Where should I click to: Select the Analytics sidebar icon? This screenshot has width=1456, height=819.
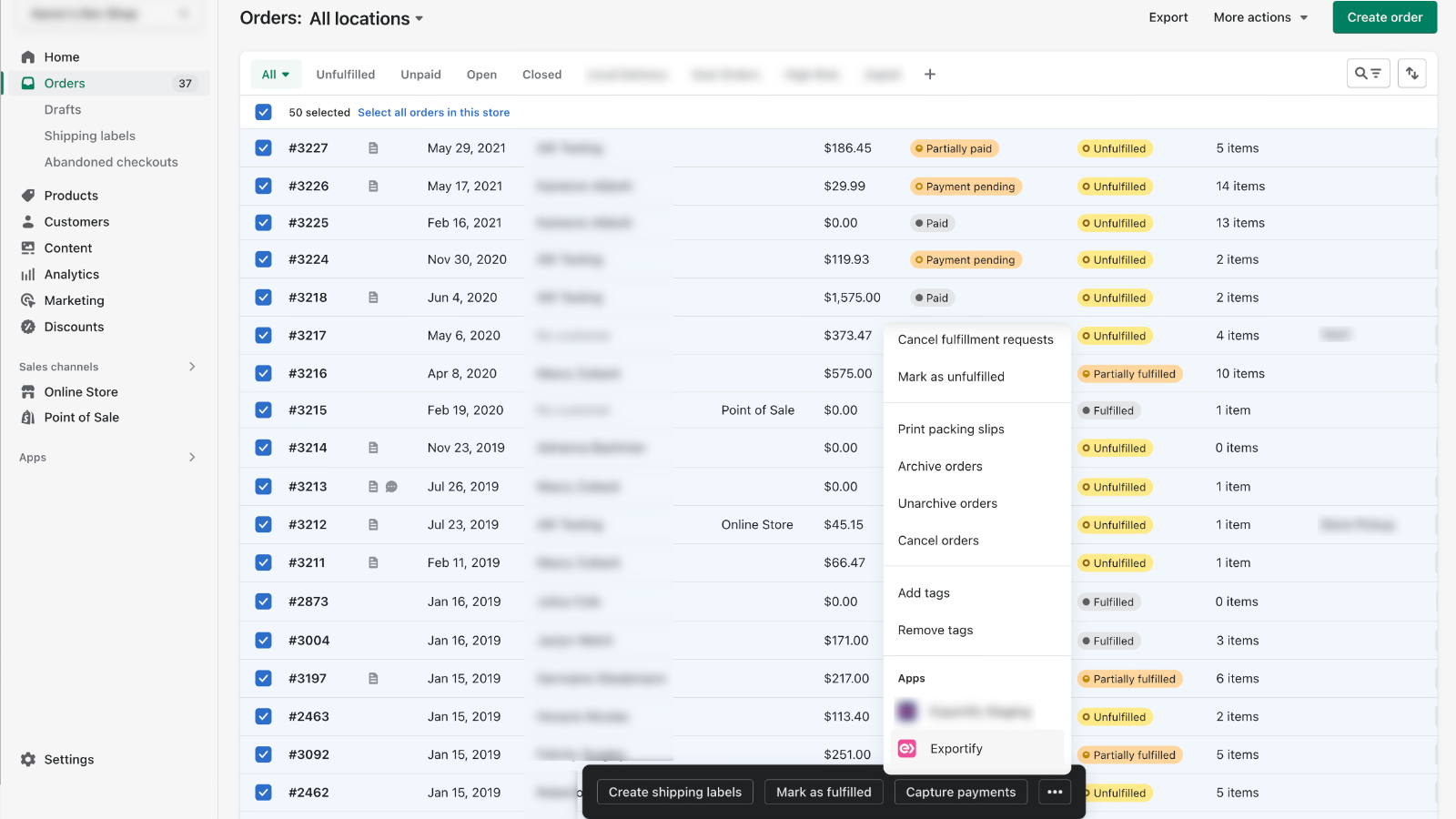(28, 274)
